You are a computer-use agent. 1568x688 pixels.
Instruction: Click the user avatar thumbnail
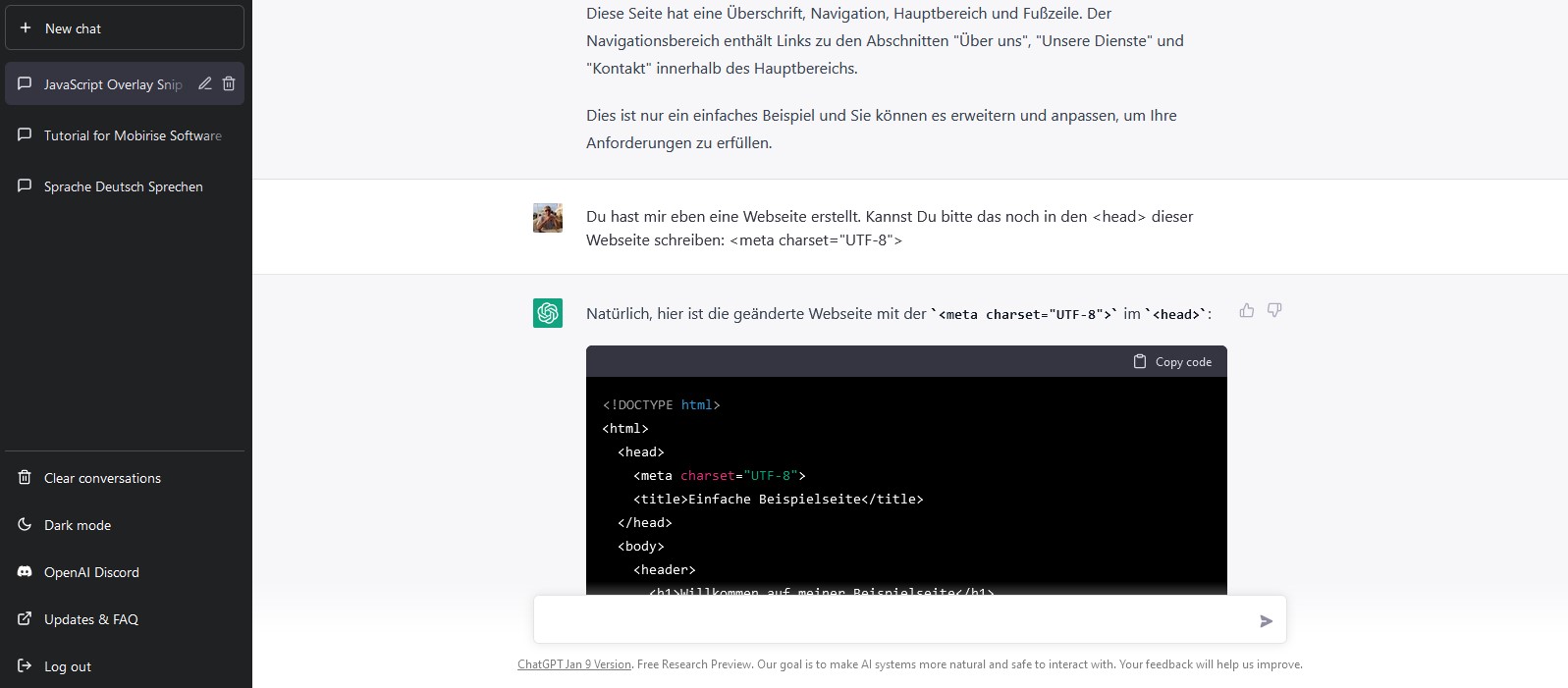548,218
